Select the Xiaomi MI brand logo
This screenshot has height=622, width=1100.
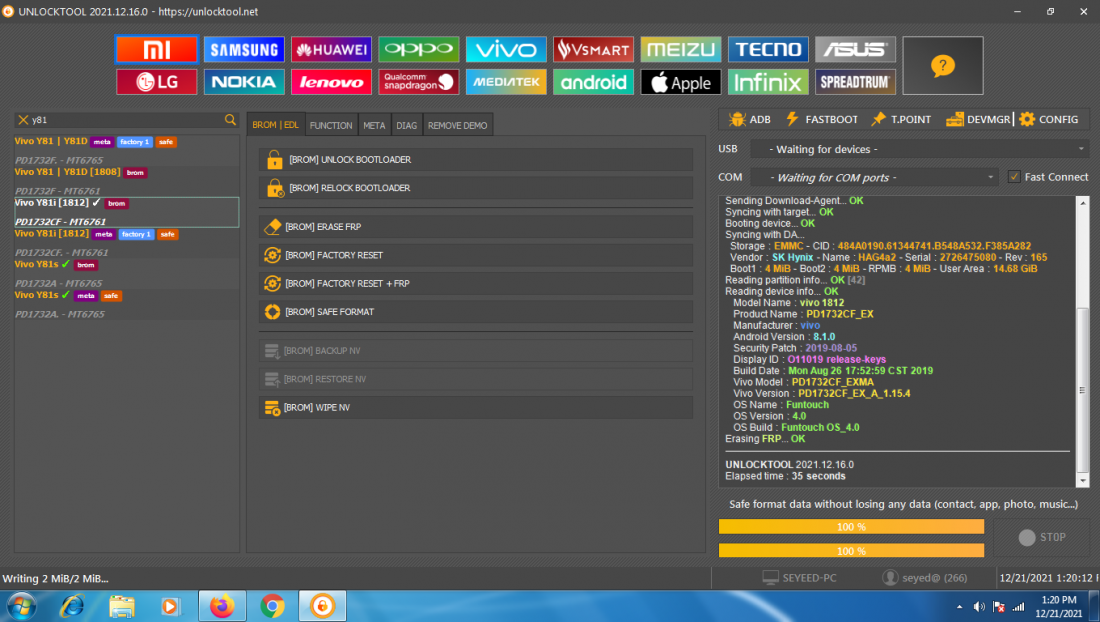156,49
